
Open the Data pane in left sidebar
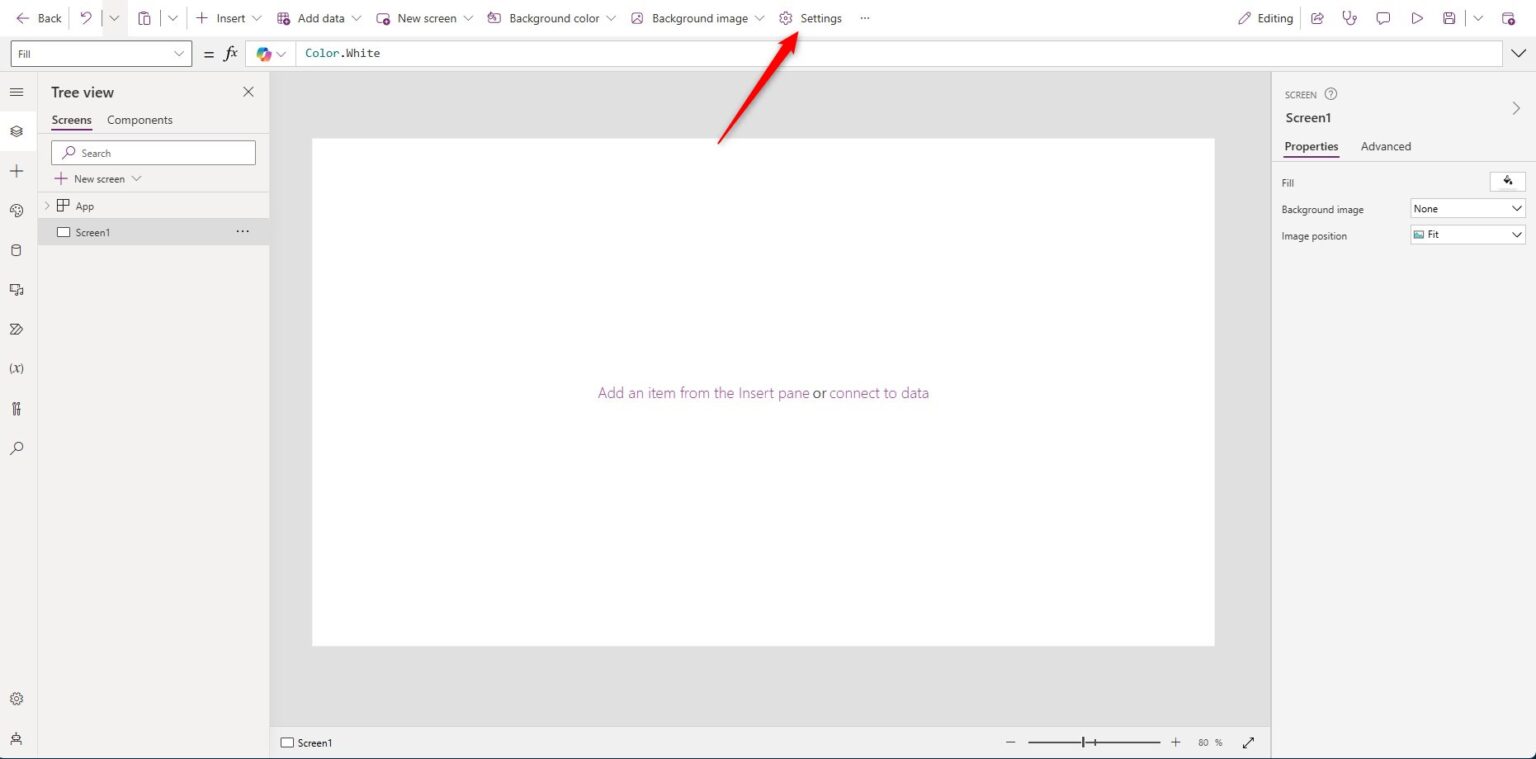coord(16,250)
